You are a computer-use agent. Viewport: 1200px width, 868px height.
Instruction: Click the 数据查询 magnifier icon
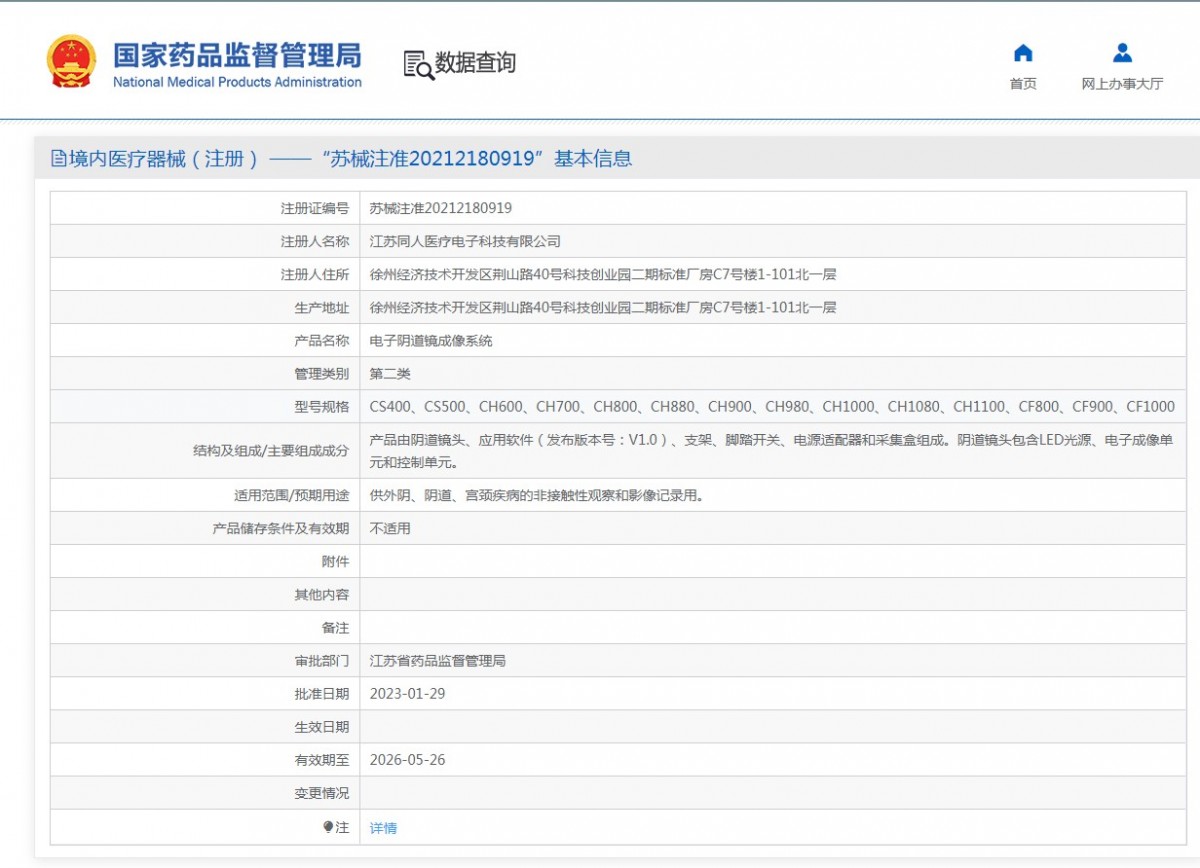pos(418,64)
